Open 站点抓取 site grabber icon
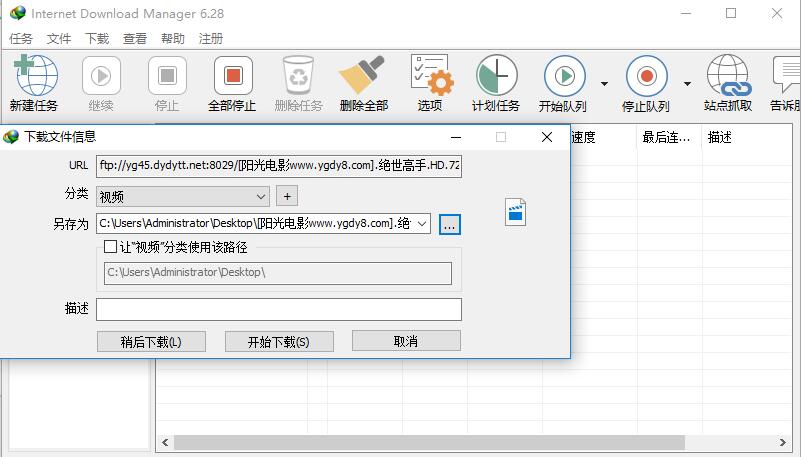The width and height of the screenshot is (801, 457). click(x=729, y=76)
